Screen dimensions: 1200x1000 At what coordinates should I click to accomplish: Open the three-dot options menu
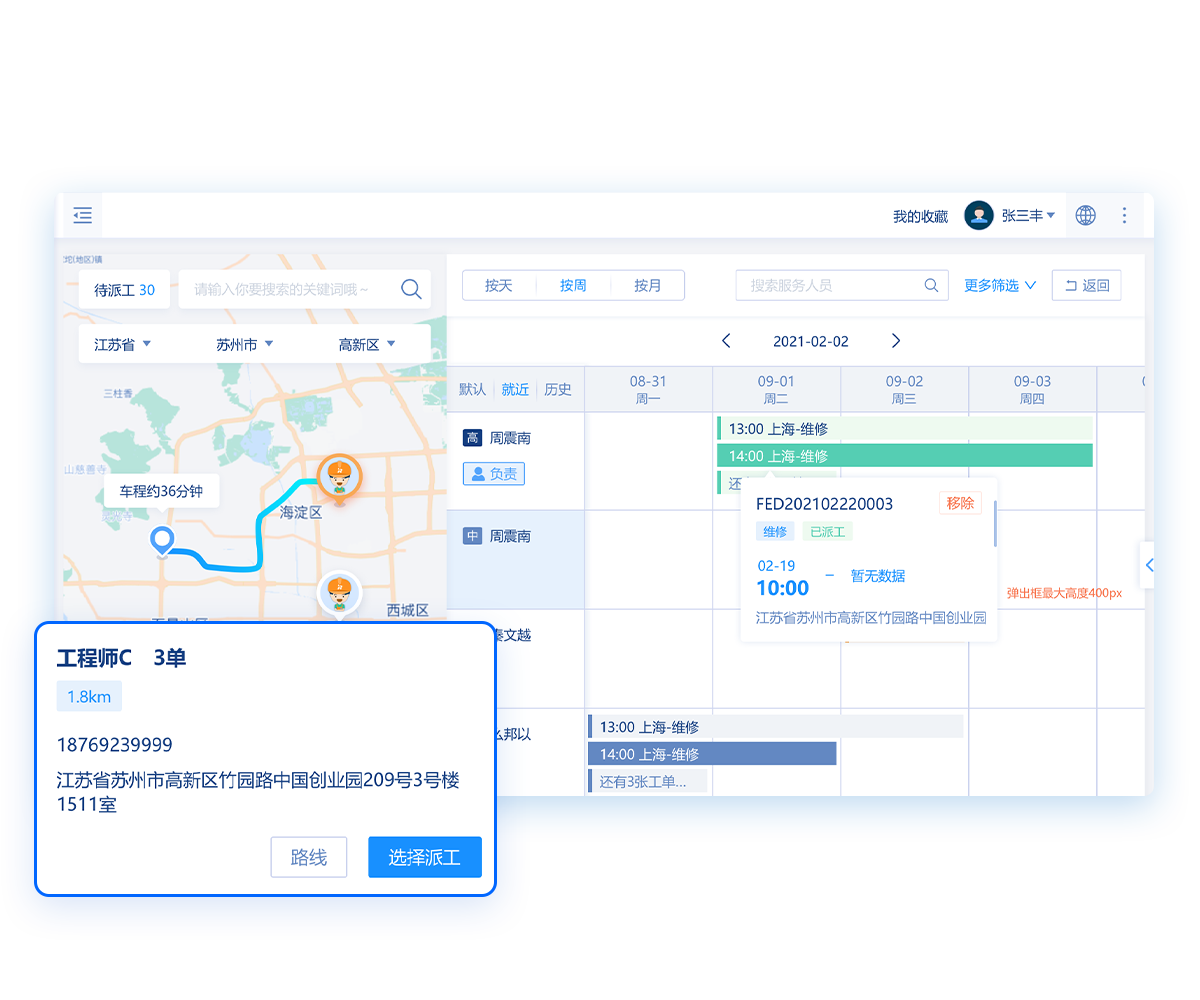coord(1124,215)
